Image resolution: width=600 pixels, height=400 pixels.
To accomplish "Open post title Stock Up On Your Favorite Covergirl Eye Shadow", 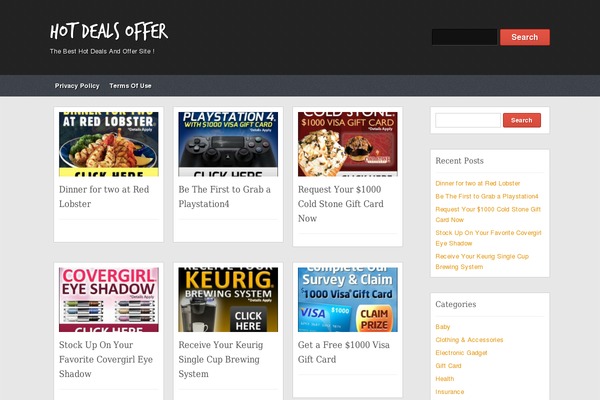I will (x=106, y=359).
